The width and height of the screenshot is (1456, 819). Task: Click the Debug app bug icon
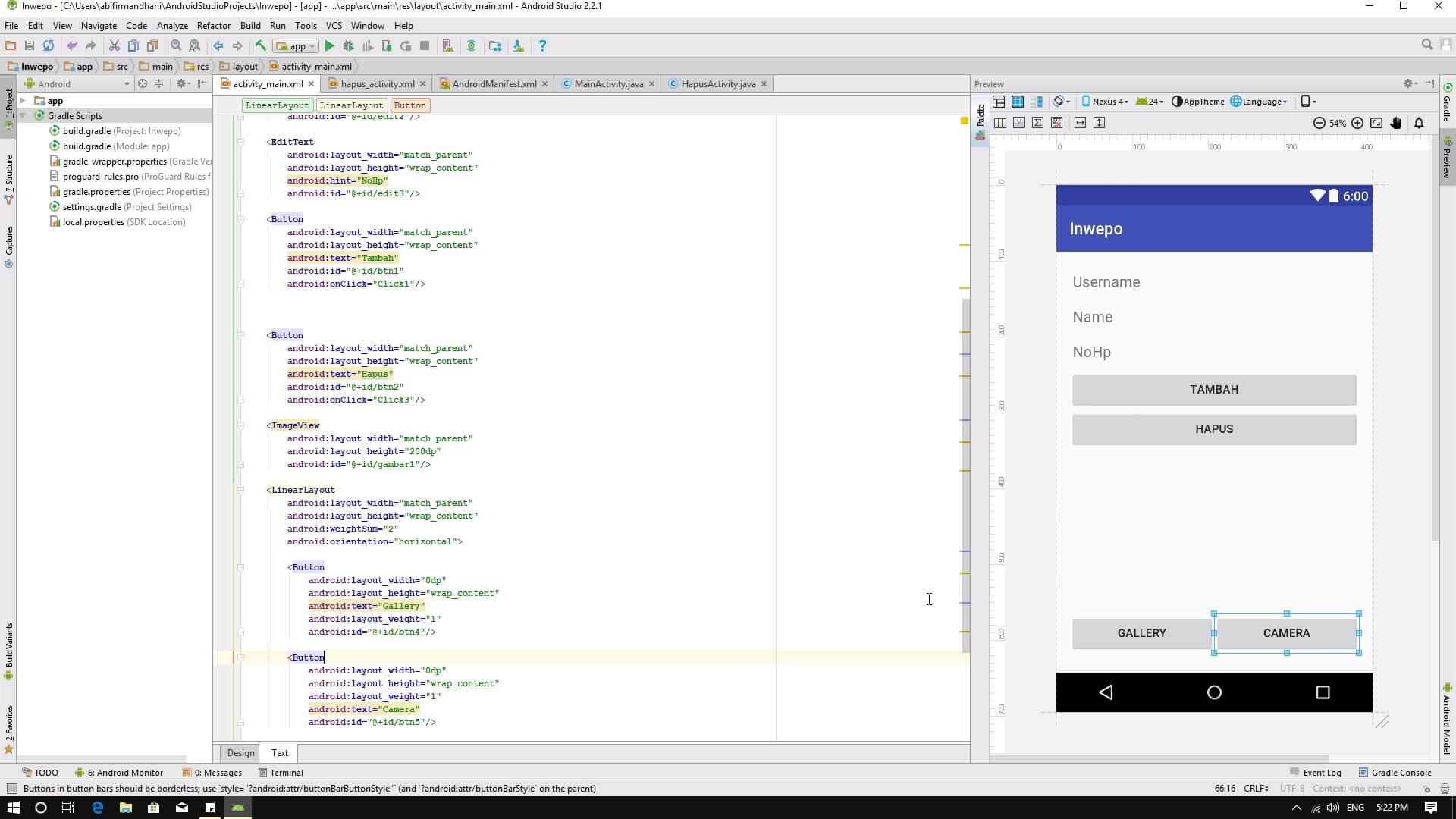pyautogui.click(x=348, y=46)
